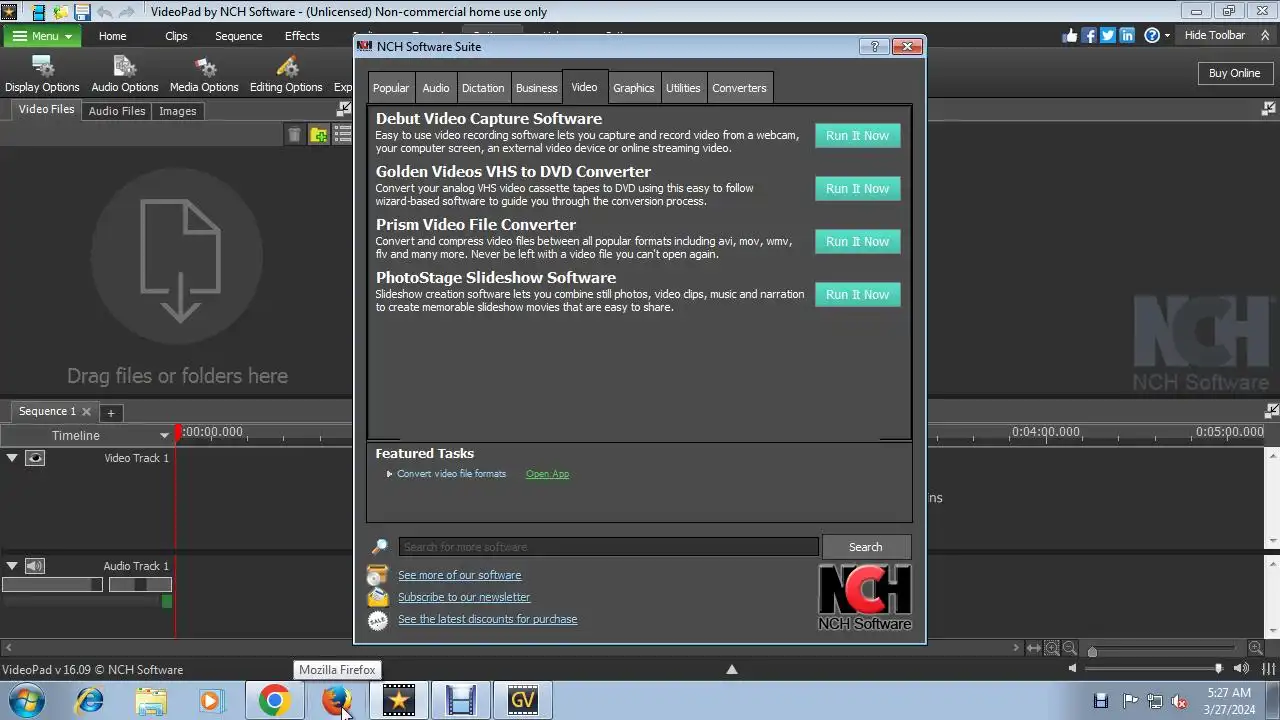Screen dimensions: 1280x720
Task: Click the muted volume icon in the system tray
Action: click(x=1179, y=701)
